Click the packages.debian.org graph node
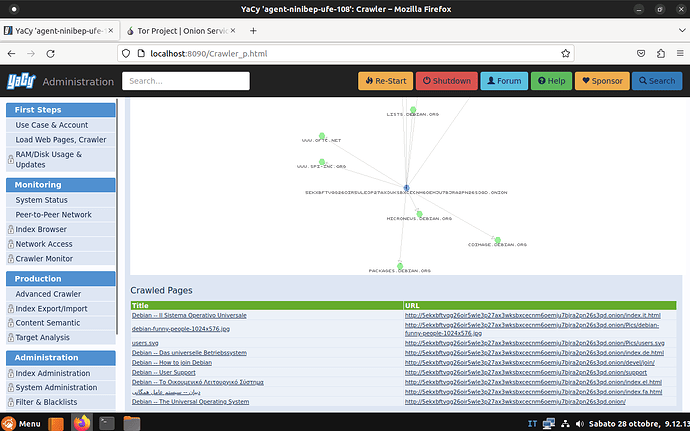This screenshot has height=431, width=690. (400, 266)
